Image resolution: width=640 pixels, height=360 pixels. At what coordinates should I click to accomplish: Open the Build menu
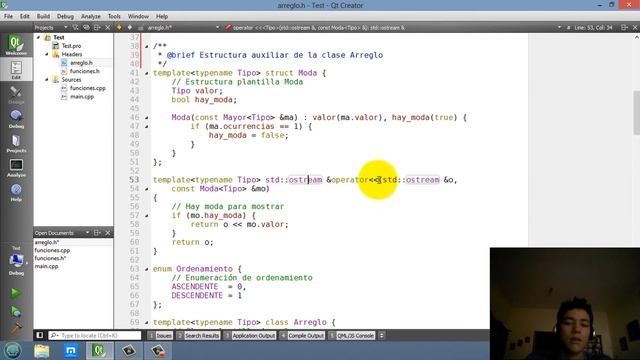43,16
